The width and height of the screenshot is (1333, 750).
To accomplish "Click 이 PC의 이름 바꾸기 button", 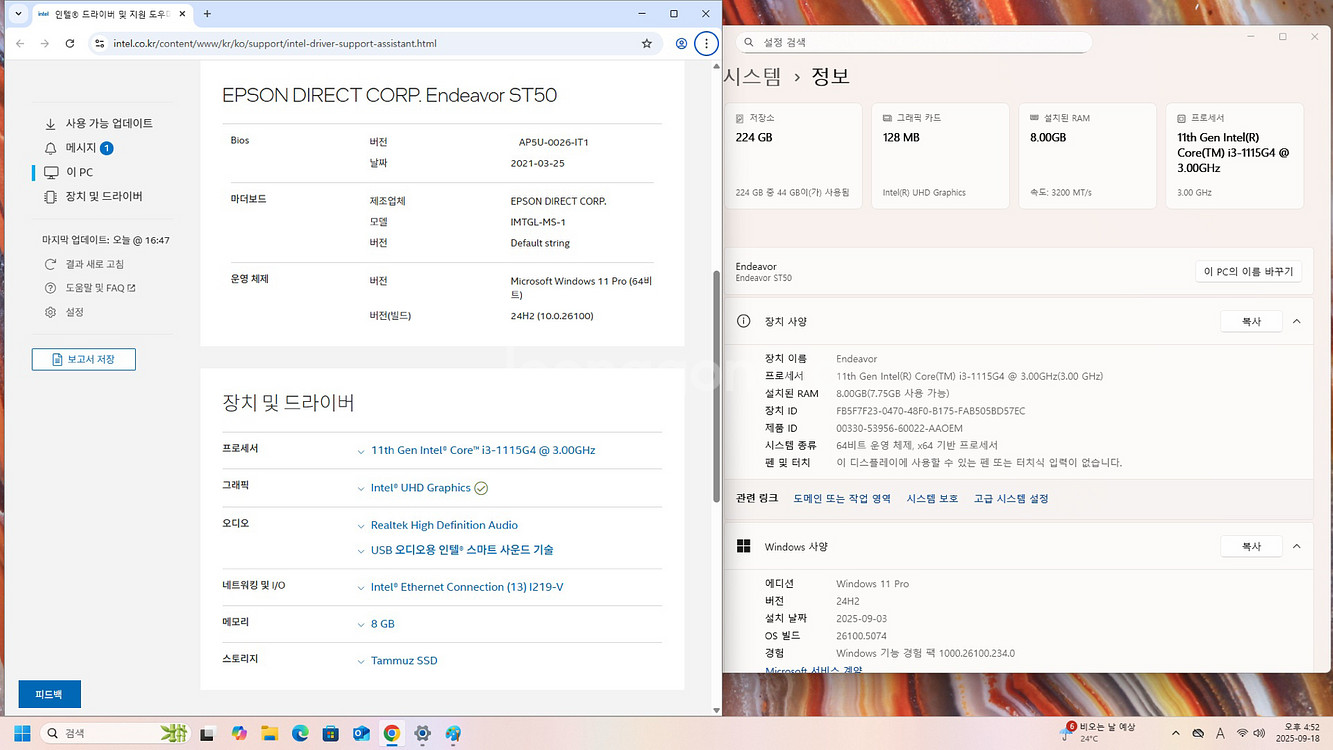I will [1248, 272].
